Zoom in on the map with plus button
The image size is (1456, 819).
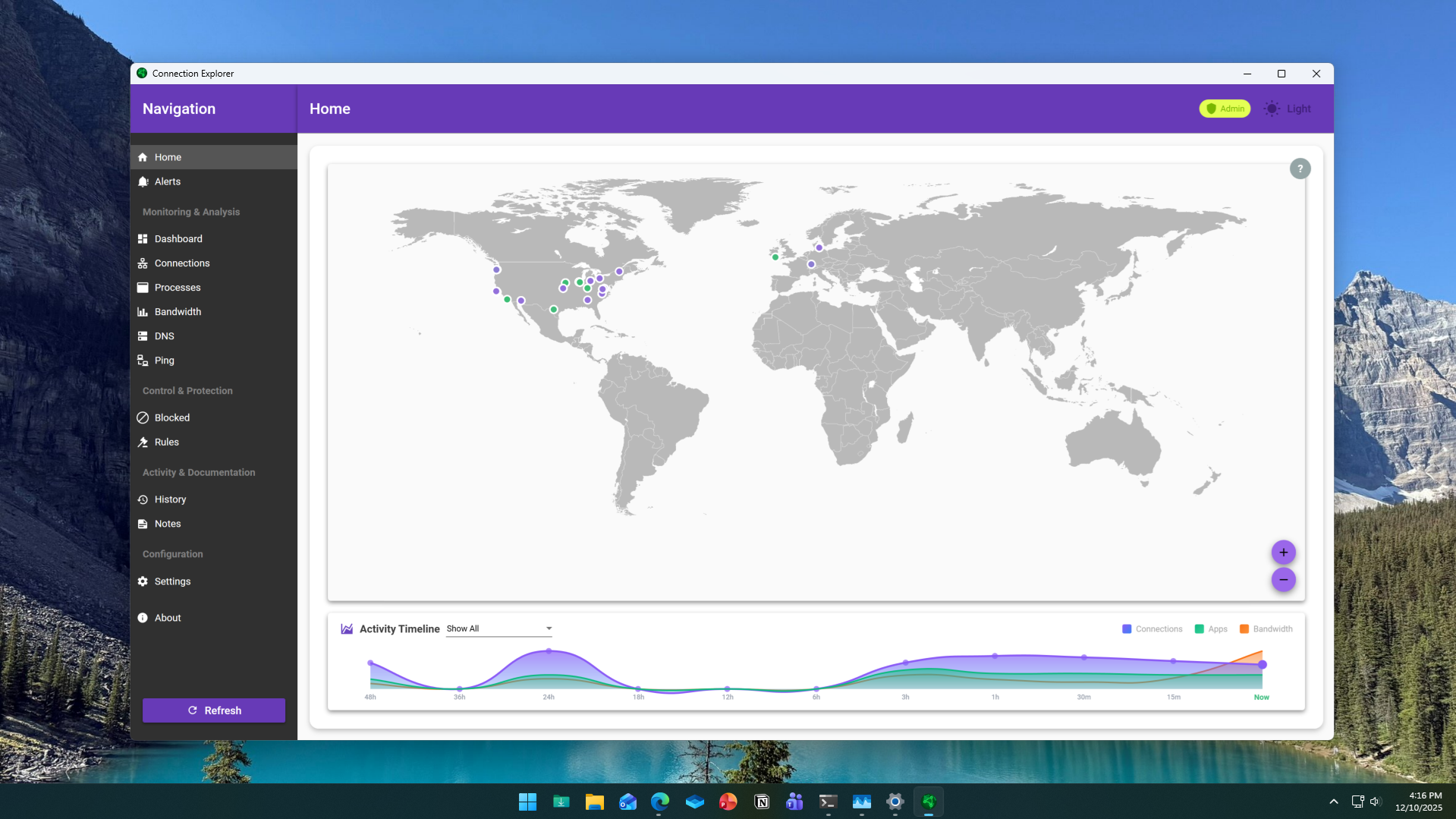coord(1283,553)
